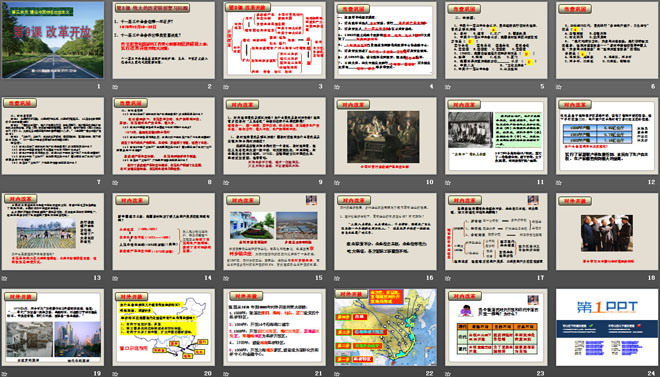
Task: Select slide 11 thumbnail with black-and-white photo
Action: point(496,136)
